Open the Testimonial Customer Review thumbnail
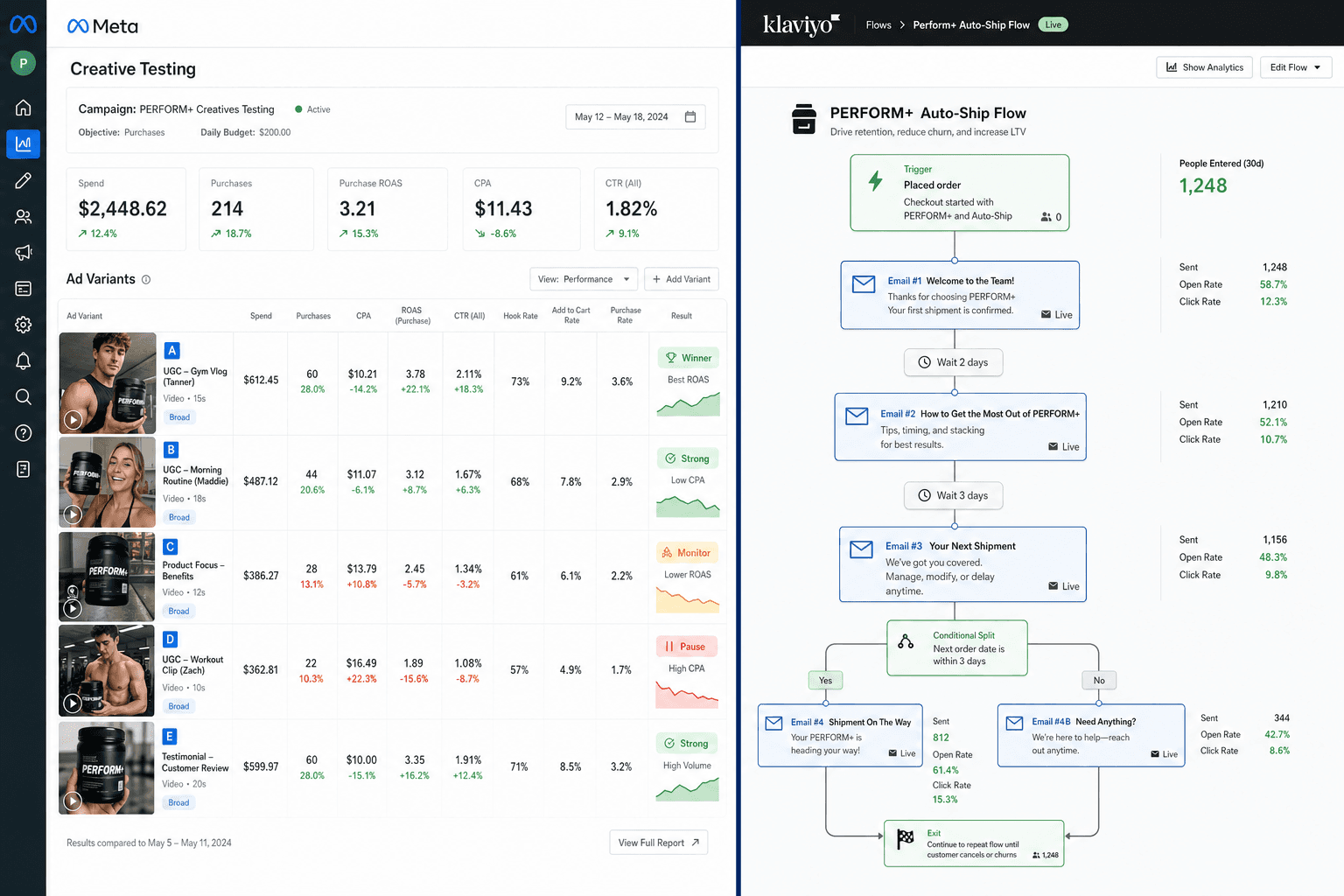This screenshot has height=896, width=1344. [x=107, y=768]
